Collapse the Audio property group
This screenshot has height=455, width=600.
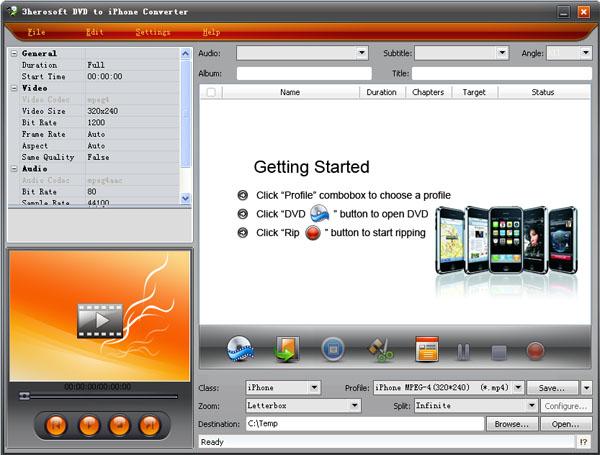click(x=14, y=168)
